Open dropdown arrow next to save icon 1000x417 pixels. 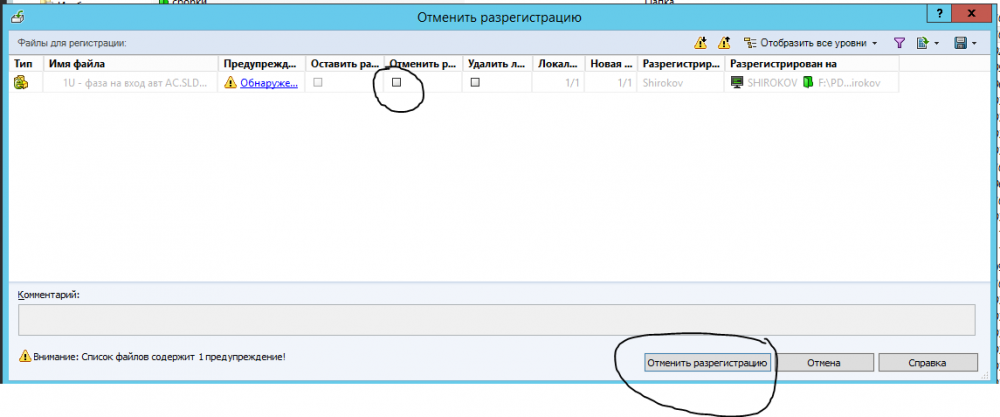click(x=974, y=43)
